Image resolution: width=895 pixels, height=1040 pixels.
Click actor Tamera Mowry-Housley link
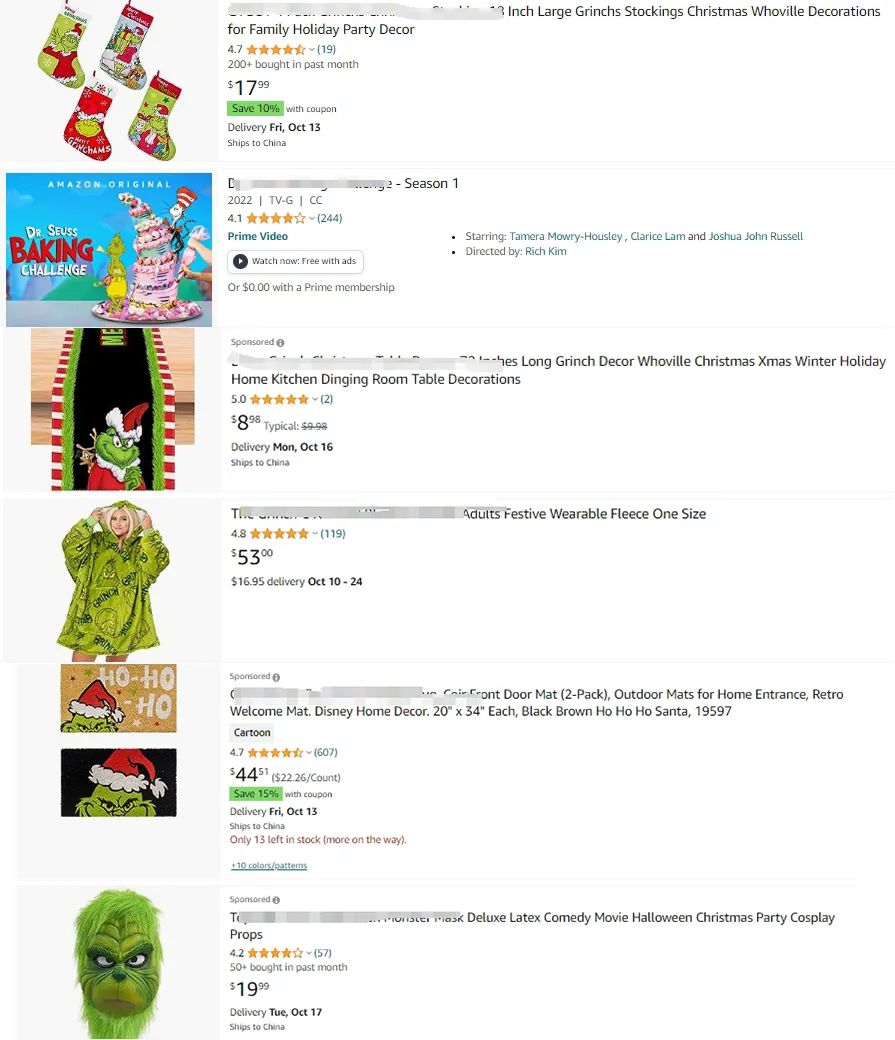point(566,236)
